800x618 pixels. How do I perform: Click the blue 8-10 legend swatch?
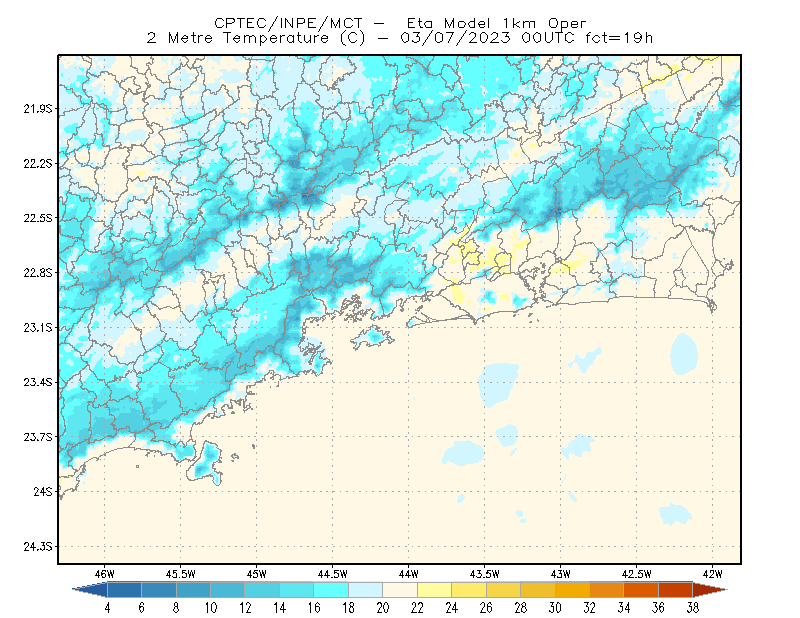[193, 589]
